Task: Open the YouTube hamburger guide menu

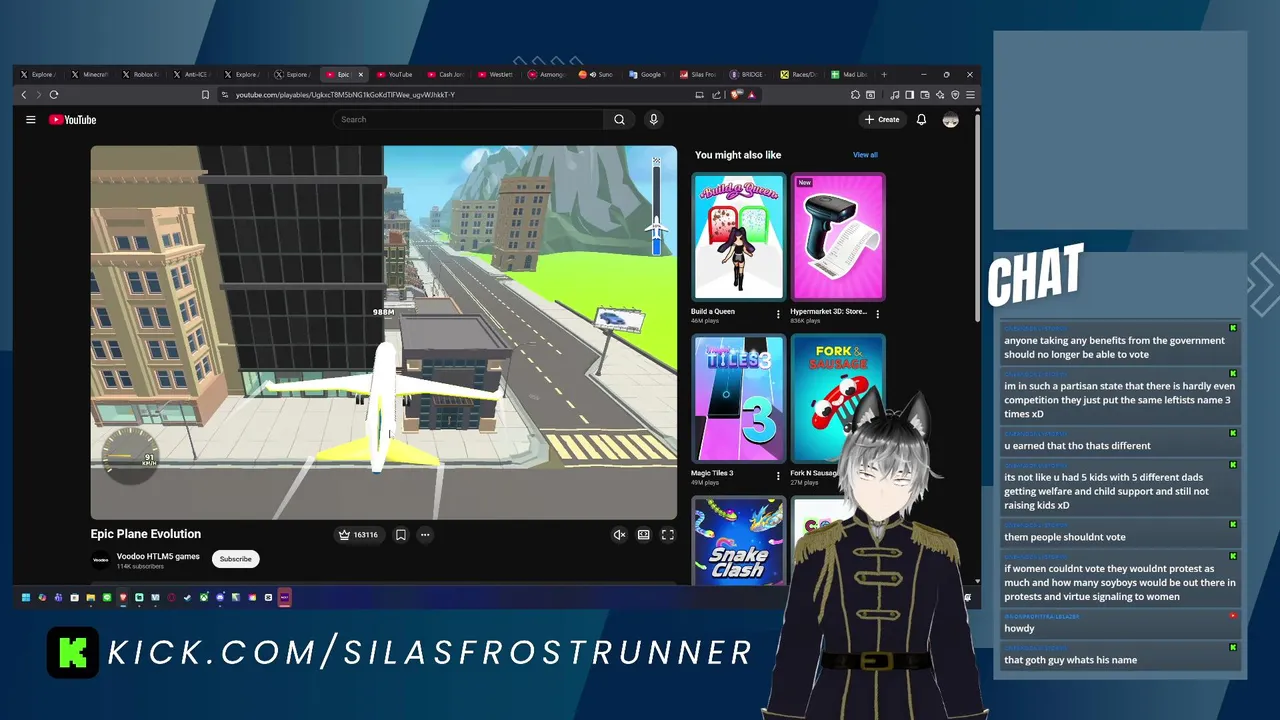Action: 31,120
